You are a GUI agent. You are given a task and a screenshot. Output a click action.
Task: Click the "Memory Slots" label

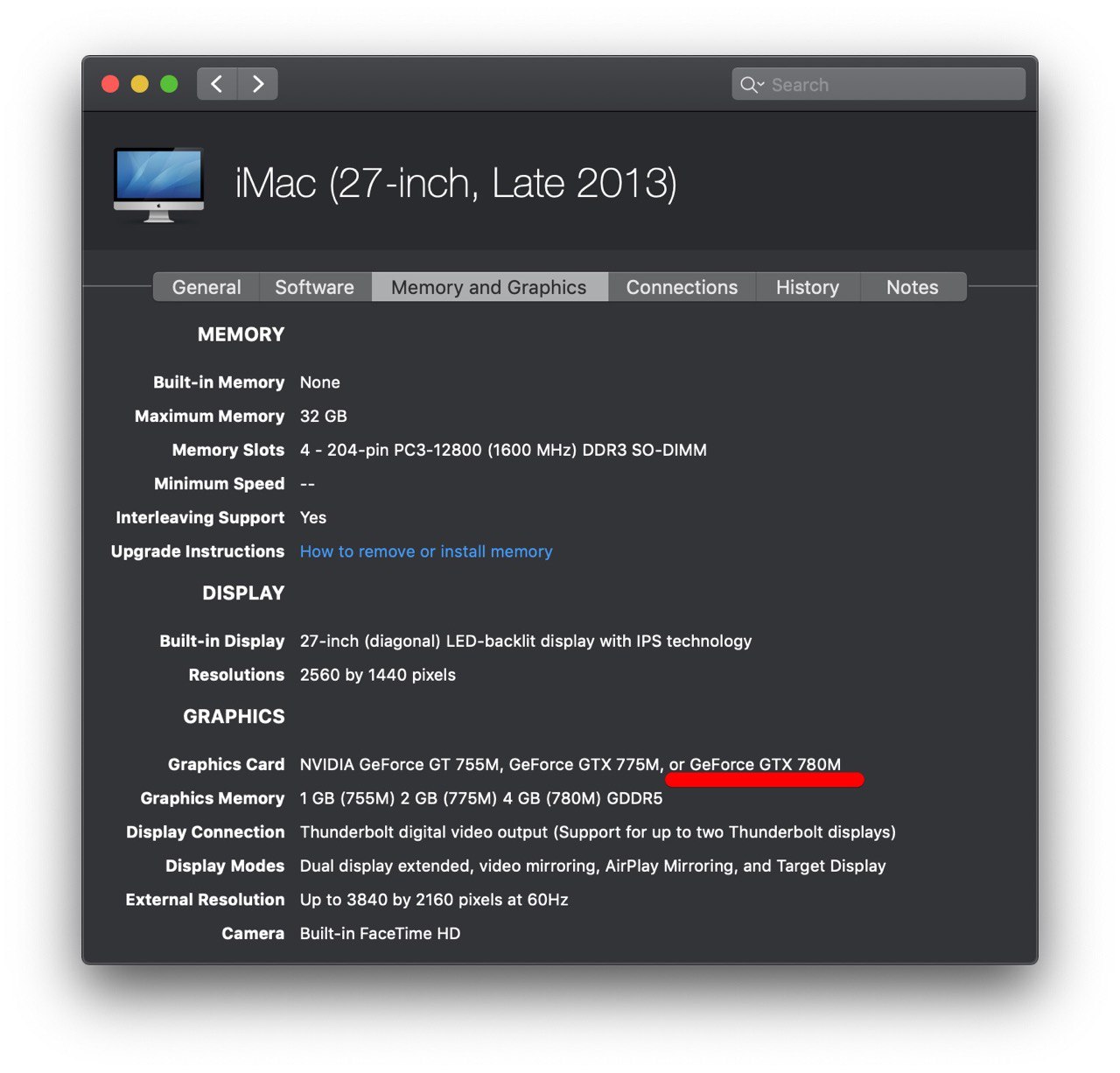(x=228, y=450)
